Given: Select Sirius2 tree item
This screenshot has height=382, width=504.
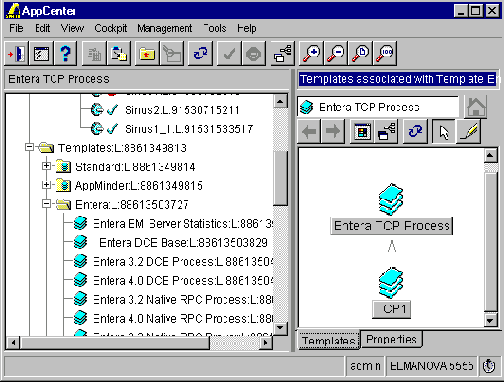Looking at the screenshot, I should click(182, 110).
